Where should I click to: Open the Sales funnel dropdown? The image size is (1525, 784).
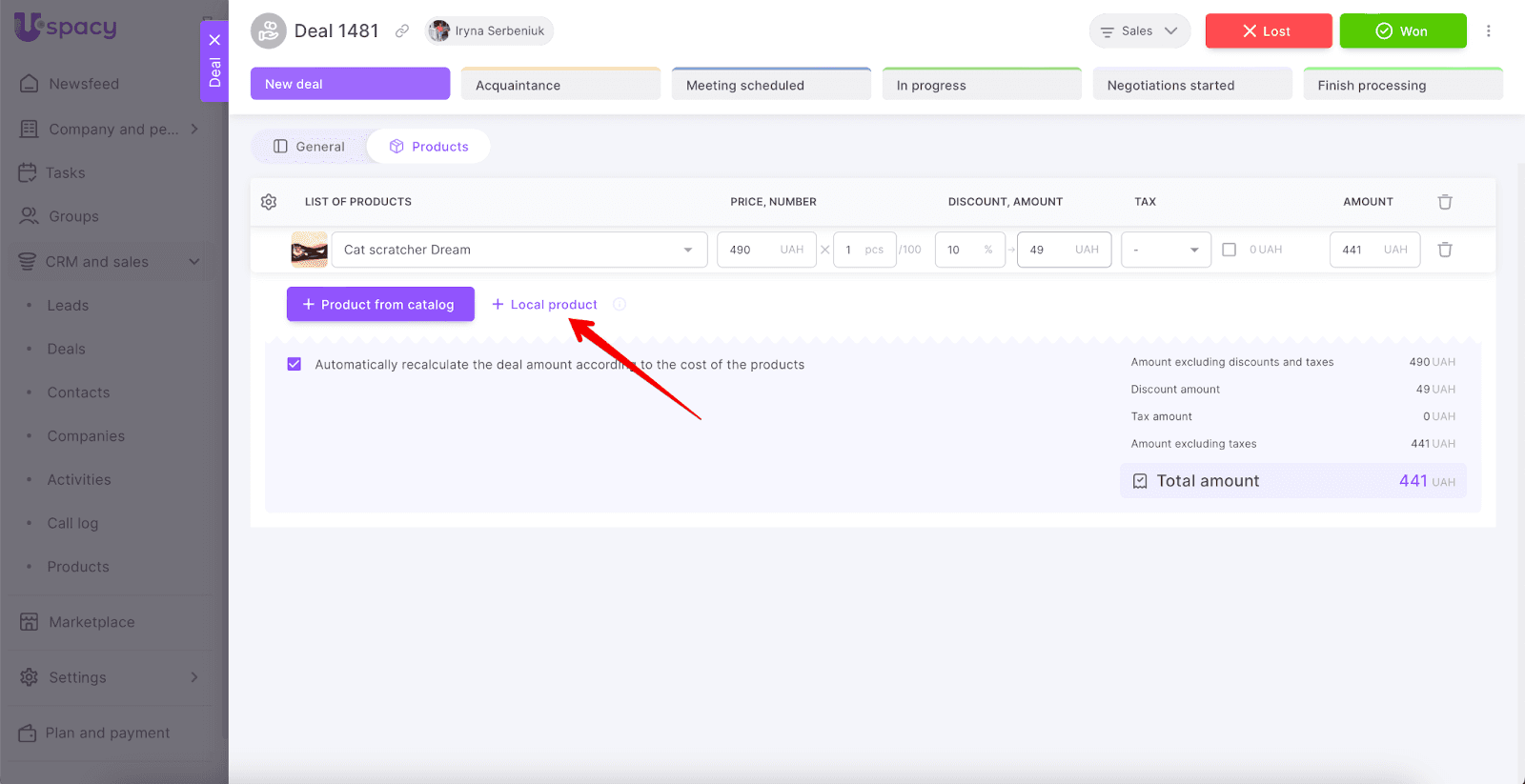[1139, 31]
